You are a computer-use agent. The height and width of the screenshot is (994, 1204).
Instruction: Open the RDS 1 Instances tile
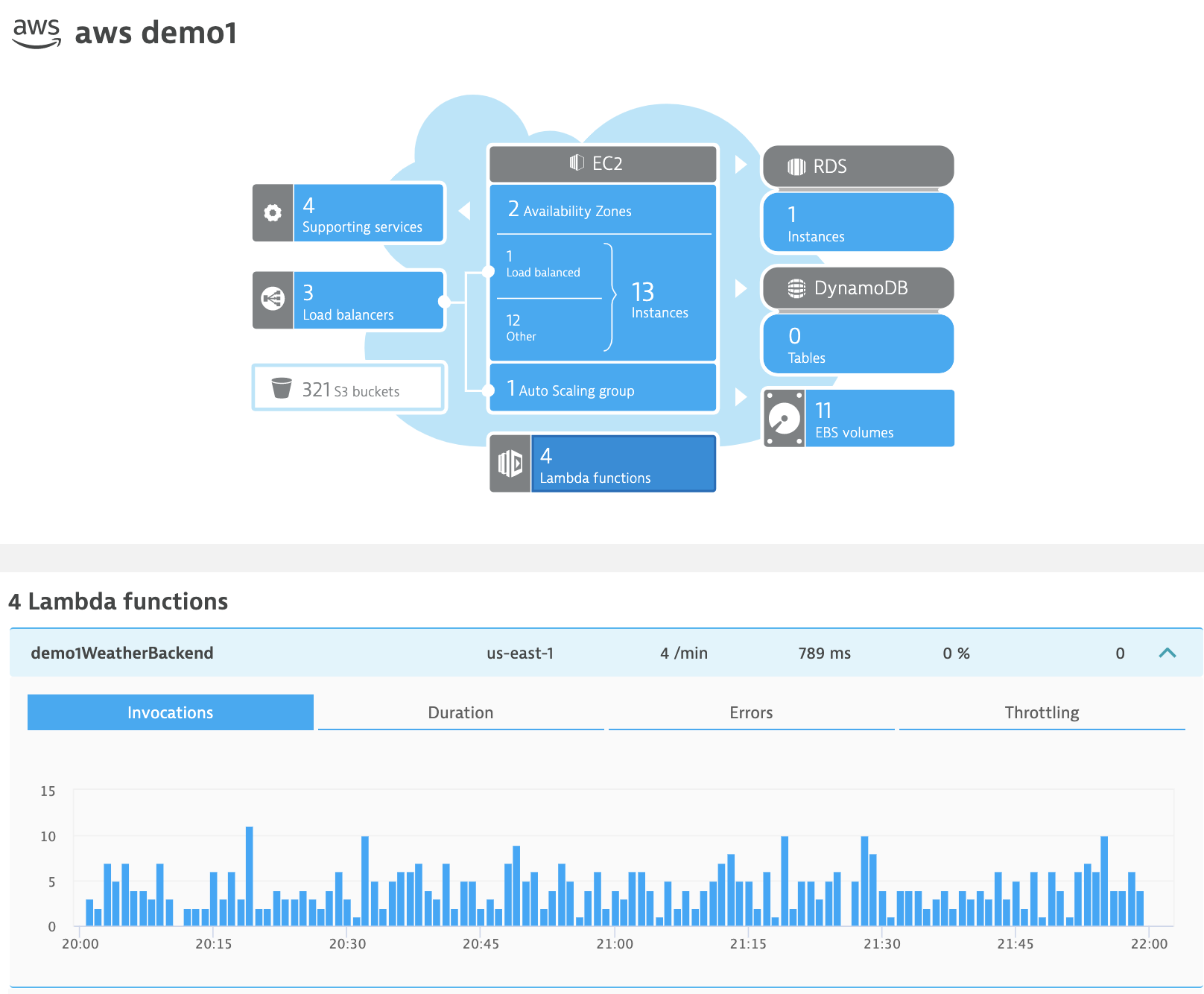pos(858,223)
